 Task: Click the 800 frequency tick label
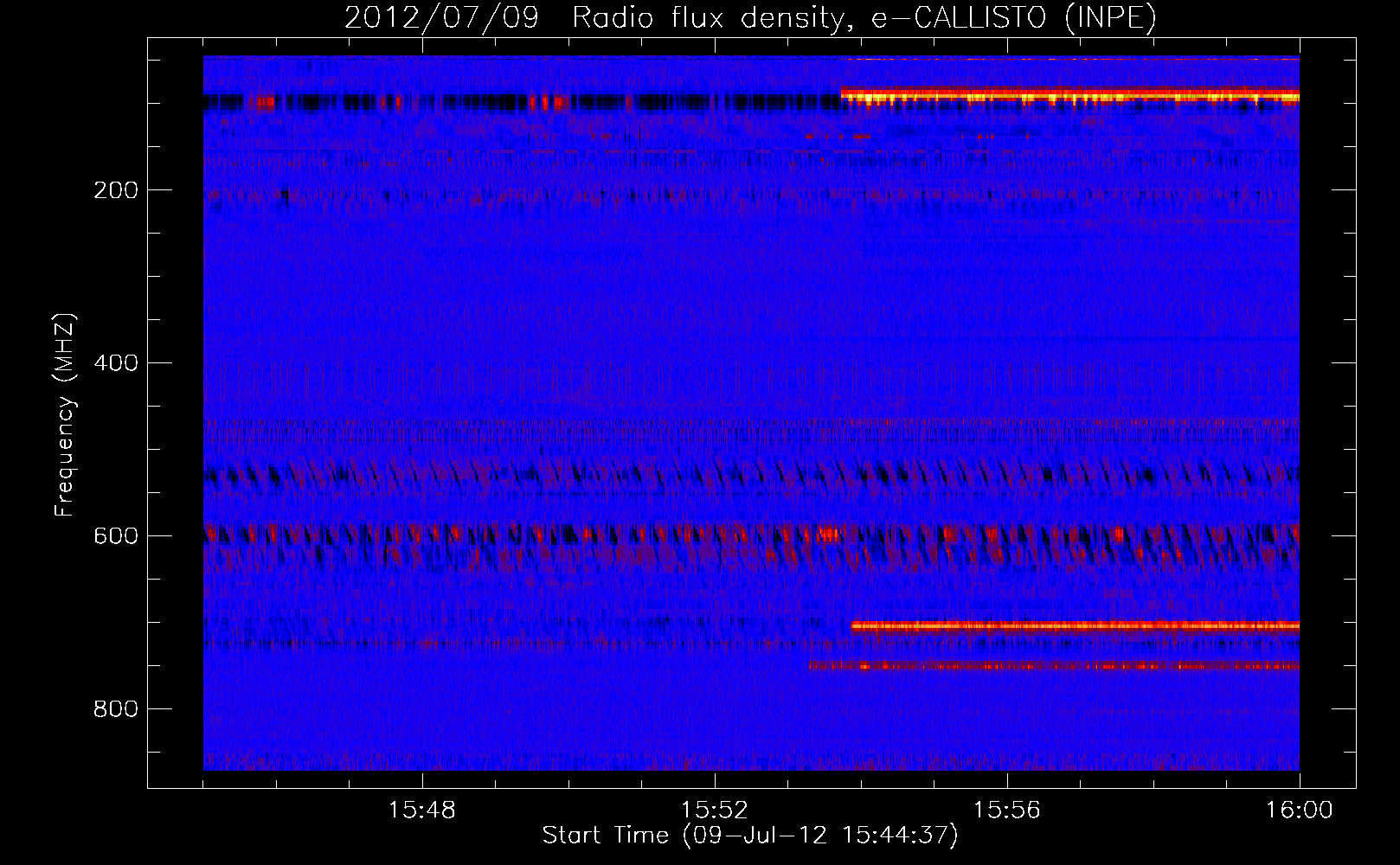click(116, 709)
